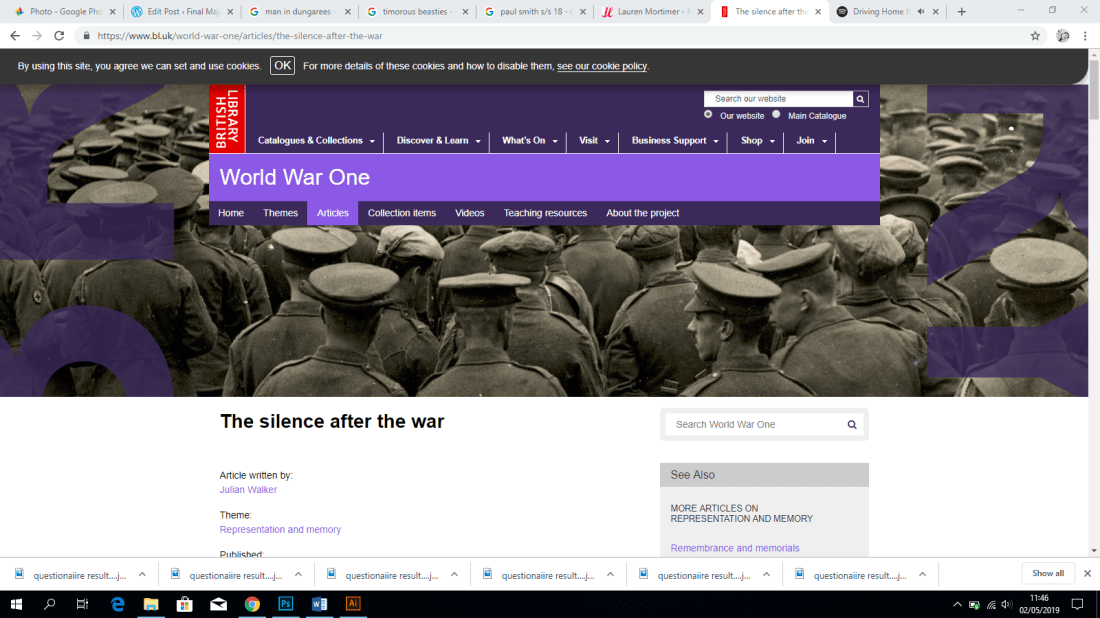The width and height of the screenshot is (1100, 618).
Task: Click the speaker icon in the system tray
Action: 1005,604
